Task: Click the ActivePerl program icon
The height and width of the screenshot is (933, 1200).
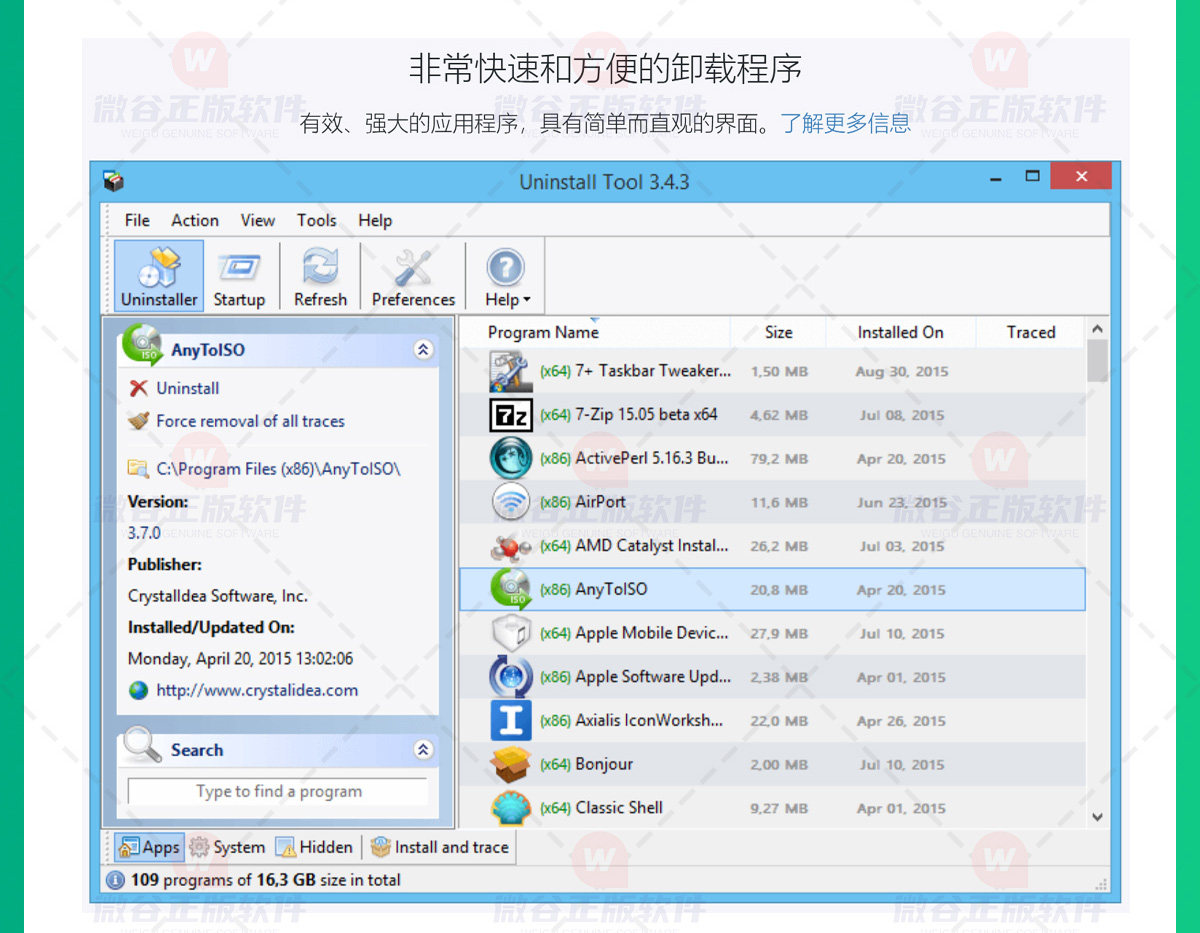Action: pyautogui.click(x=510, y=458)
